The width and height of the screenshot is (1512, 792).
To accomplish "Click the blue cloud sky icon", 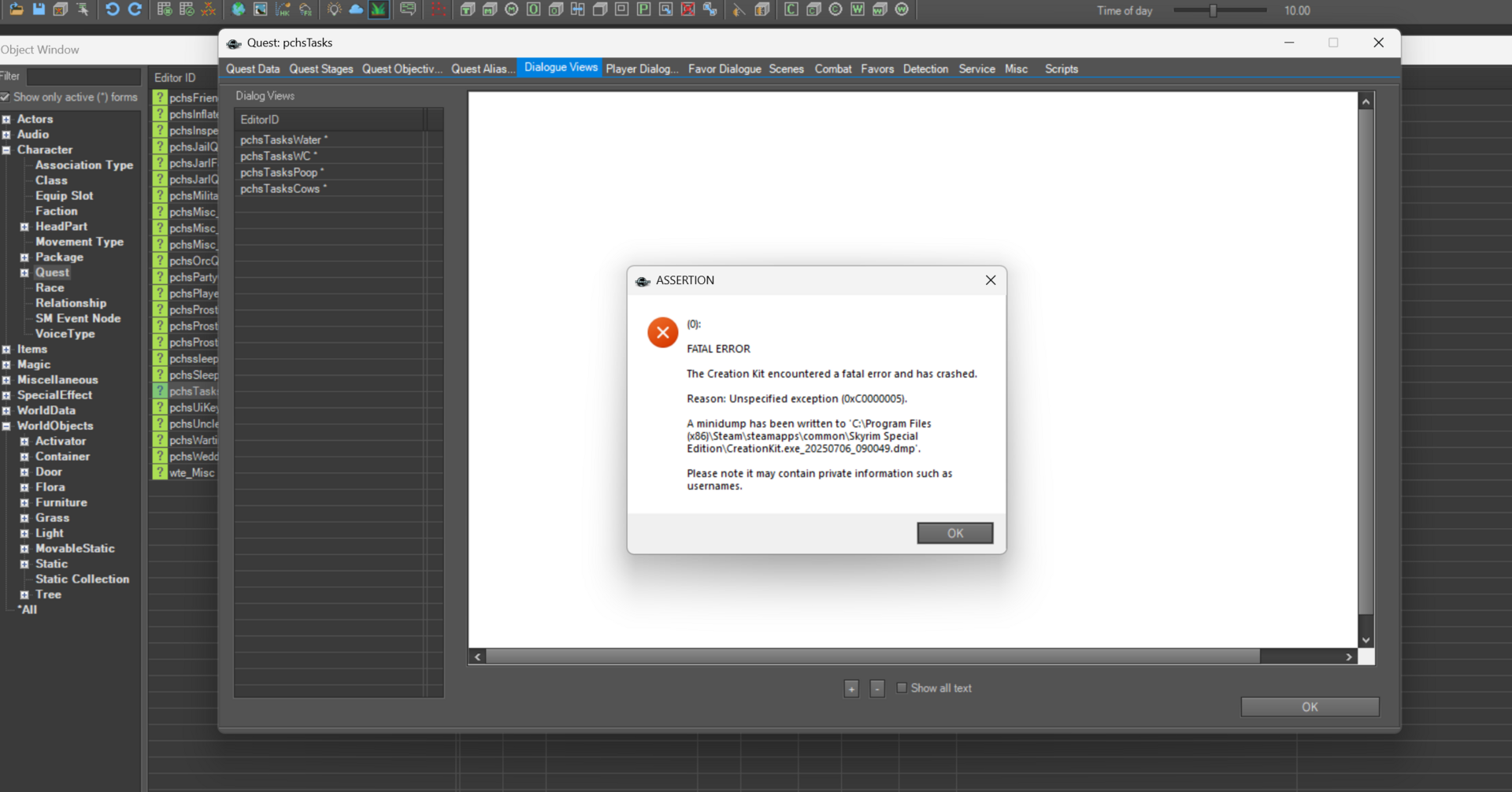I will pos(356,9).
